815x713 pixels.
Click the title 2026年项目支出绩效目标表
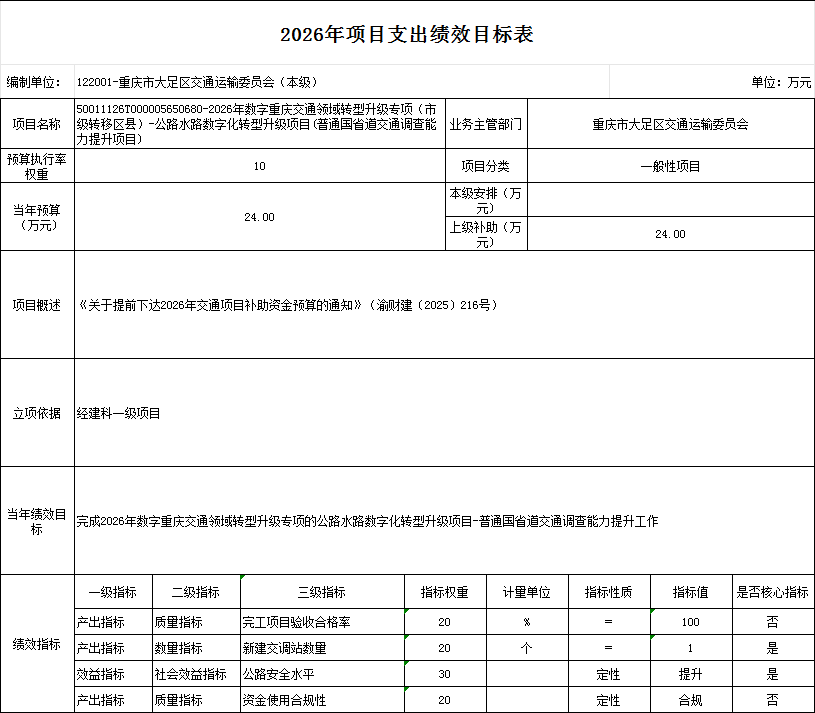click(x=408, y=32)
